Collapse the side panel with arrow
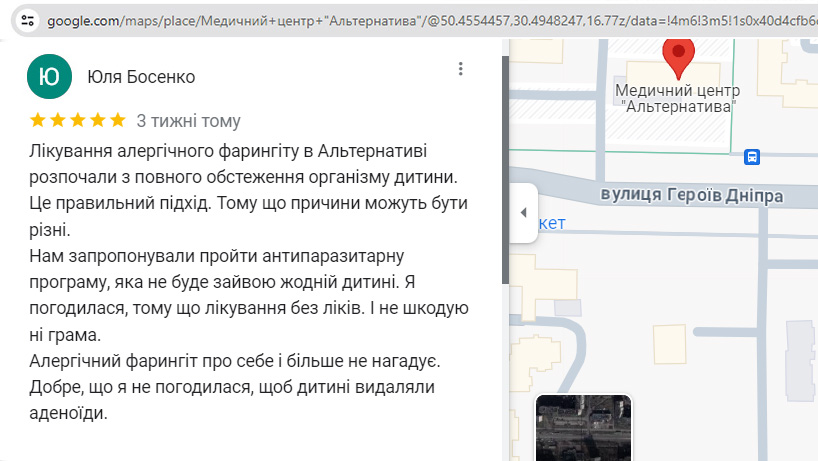818x461 pixels. pyautogui.click(x=523, y=212)
